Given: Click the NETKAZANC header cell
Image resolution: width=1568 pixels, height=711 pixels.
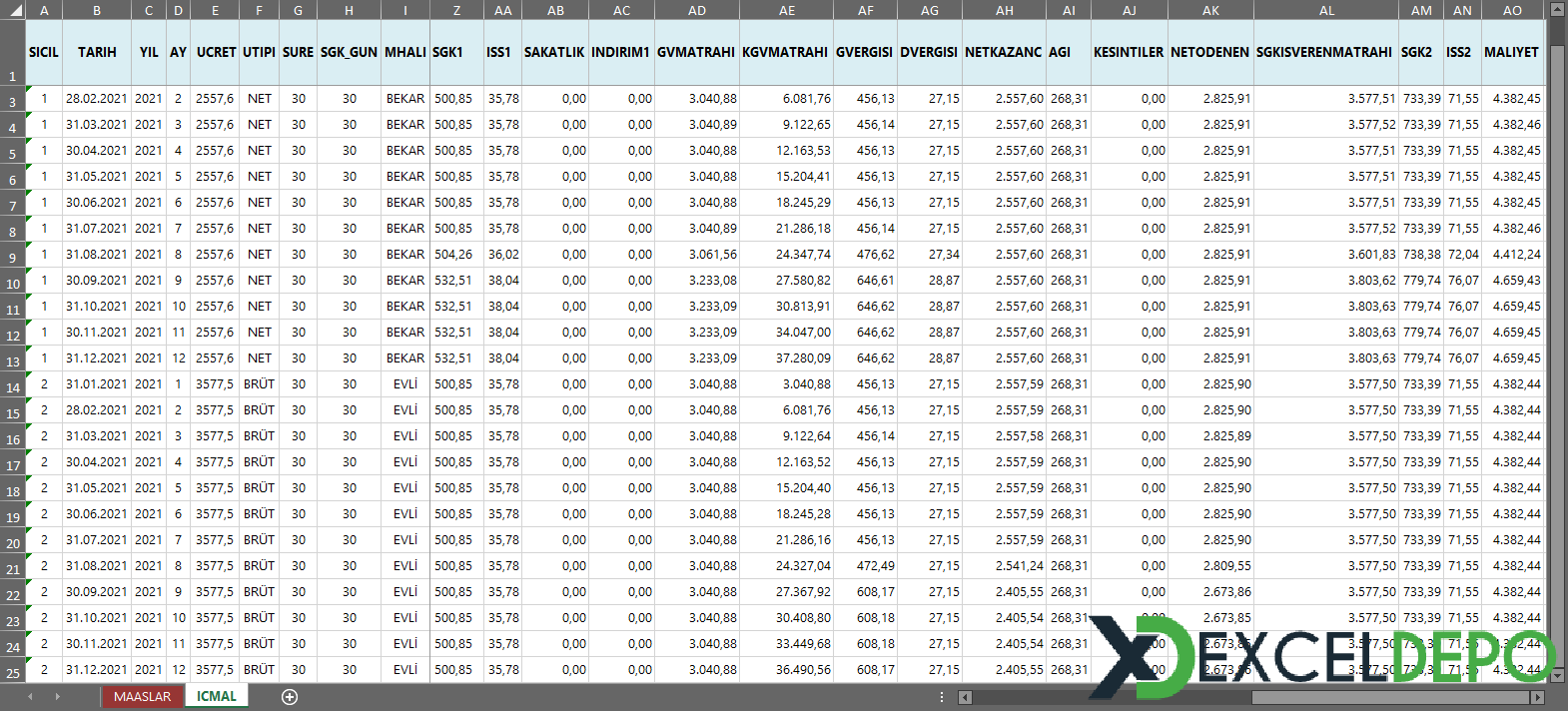Looking at the screenshot, I should (1004, 52).
